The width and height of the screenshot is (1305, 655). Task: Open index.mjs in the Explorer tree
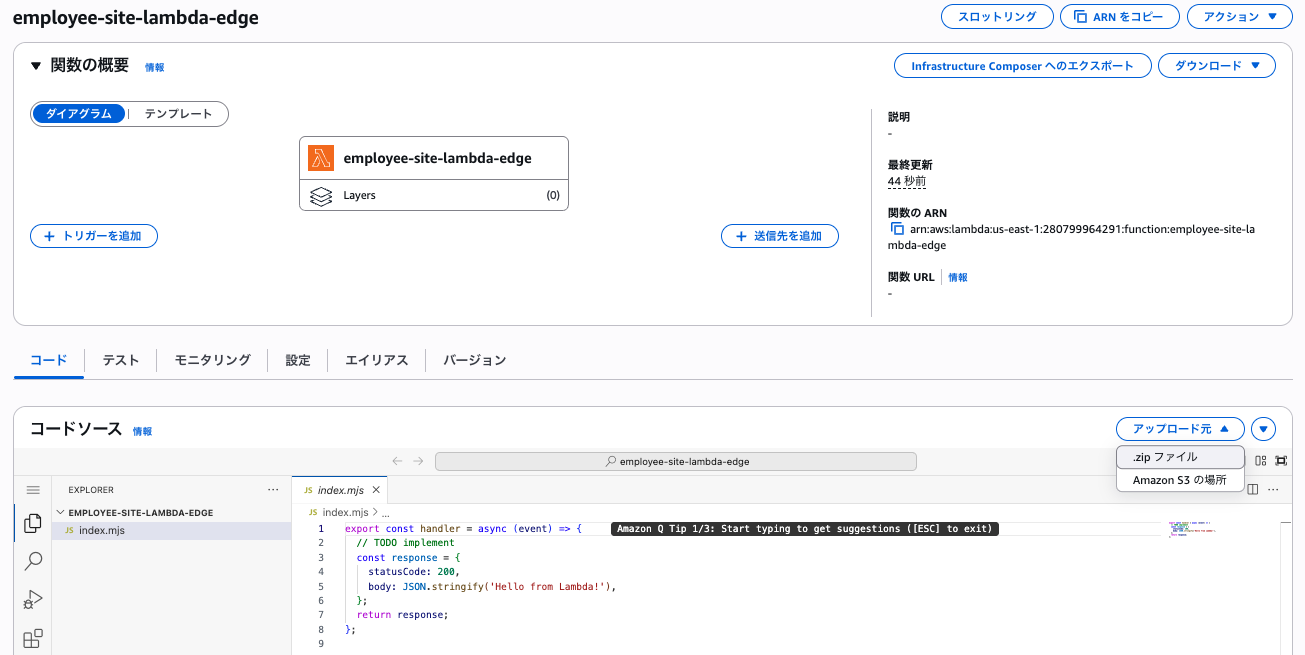coord(171,530)
